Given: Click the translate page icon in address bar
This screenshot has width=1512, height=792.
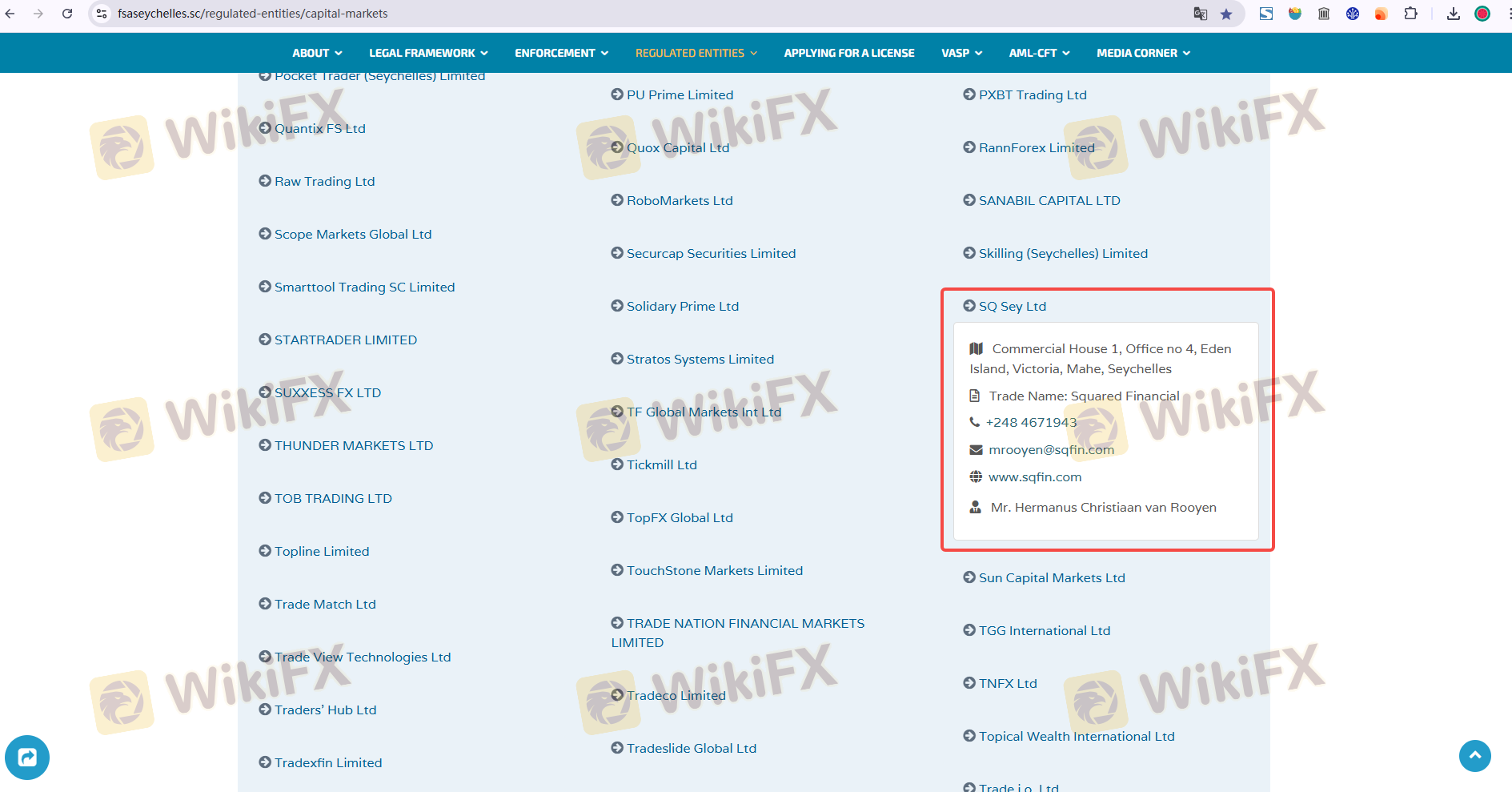Looking at the screenshot, I should tap(1200, 14).
